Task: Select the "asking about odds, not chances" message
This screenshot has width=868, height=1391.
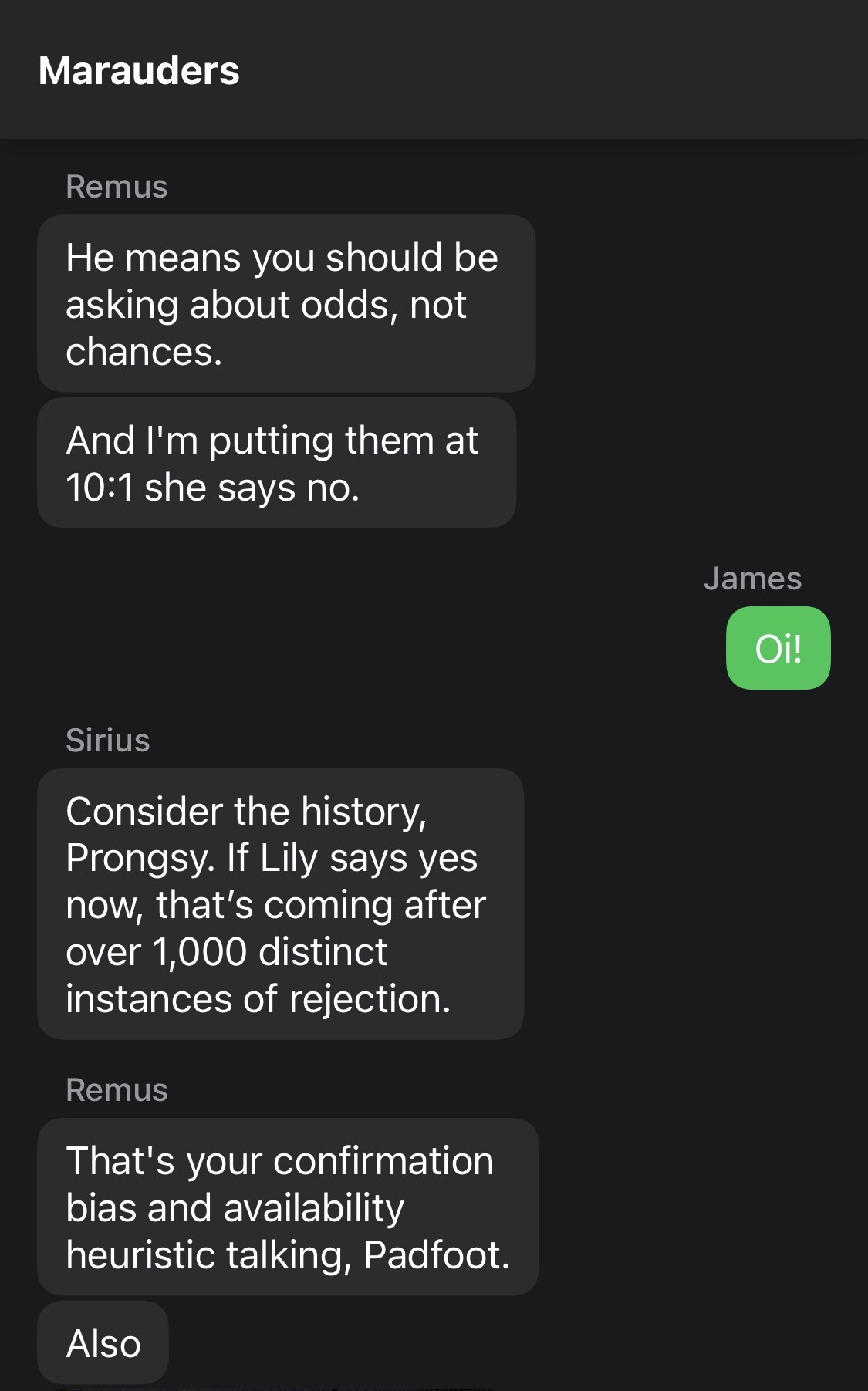Action: 285,304
